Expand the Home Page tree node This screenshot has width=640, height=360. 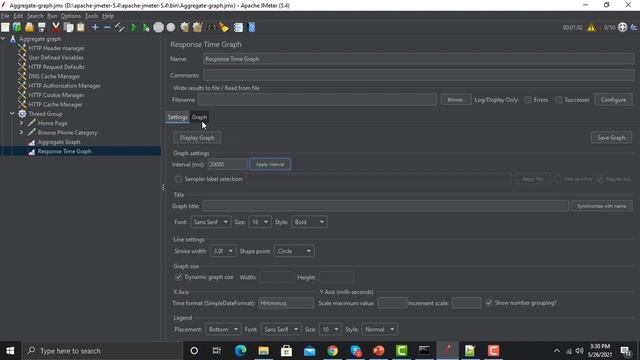pyautogui.click(x=21, y=123)
